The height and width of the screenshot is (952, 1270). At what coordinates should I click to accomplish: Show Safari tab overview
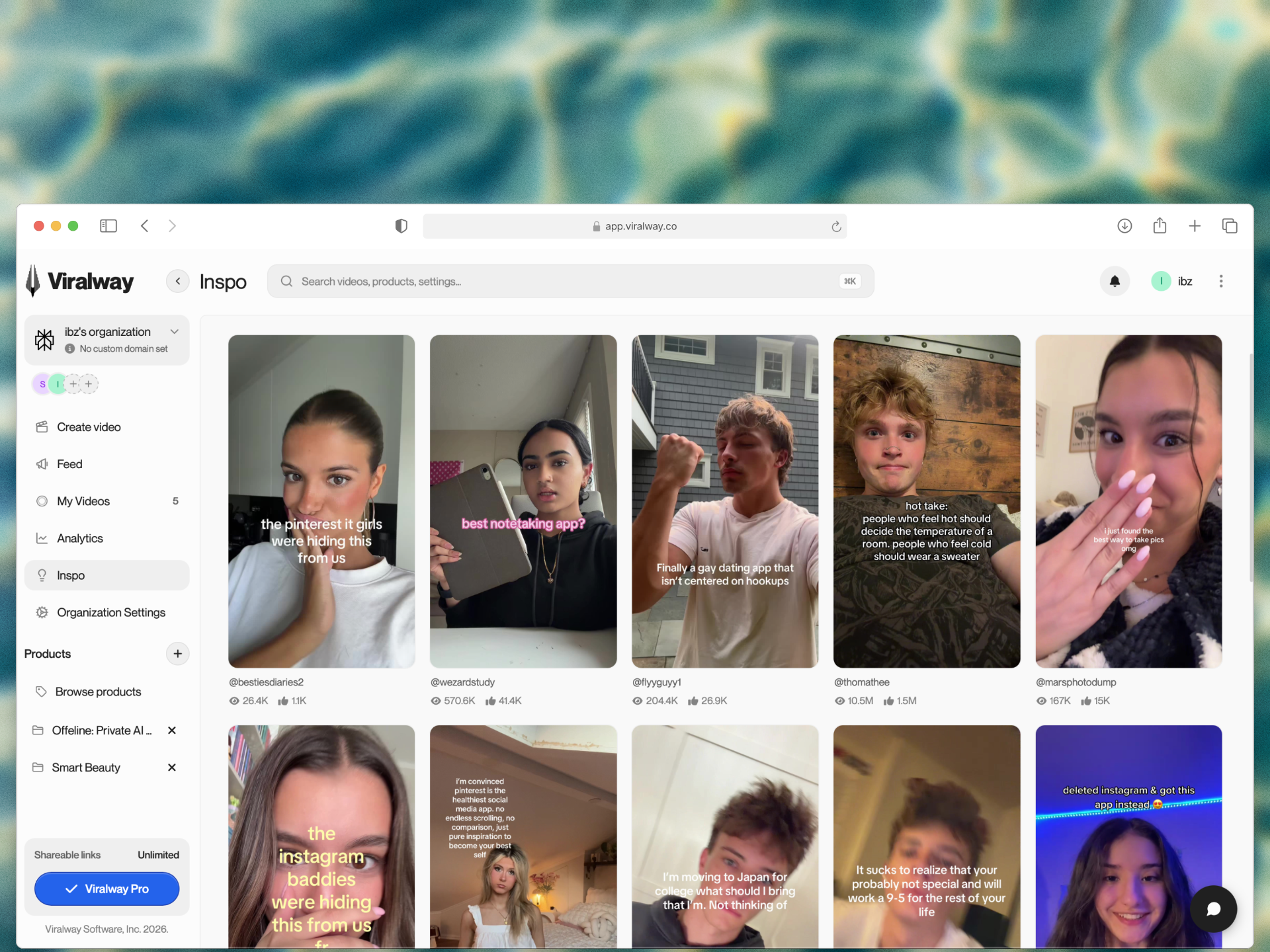click(1230, 226)
